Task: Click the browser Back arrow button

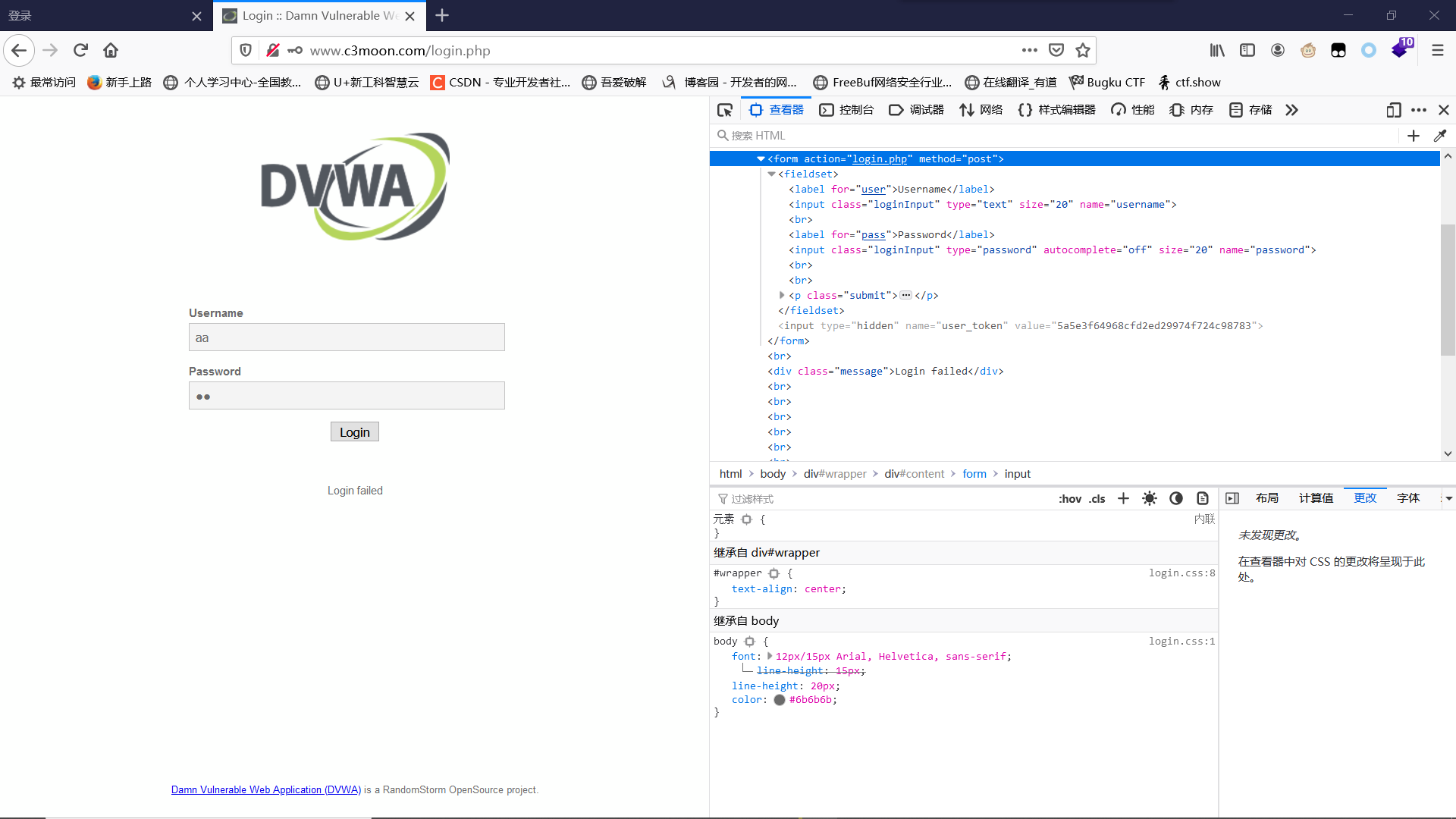Action: click(x=19, y=50)
